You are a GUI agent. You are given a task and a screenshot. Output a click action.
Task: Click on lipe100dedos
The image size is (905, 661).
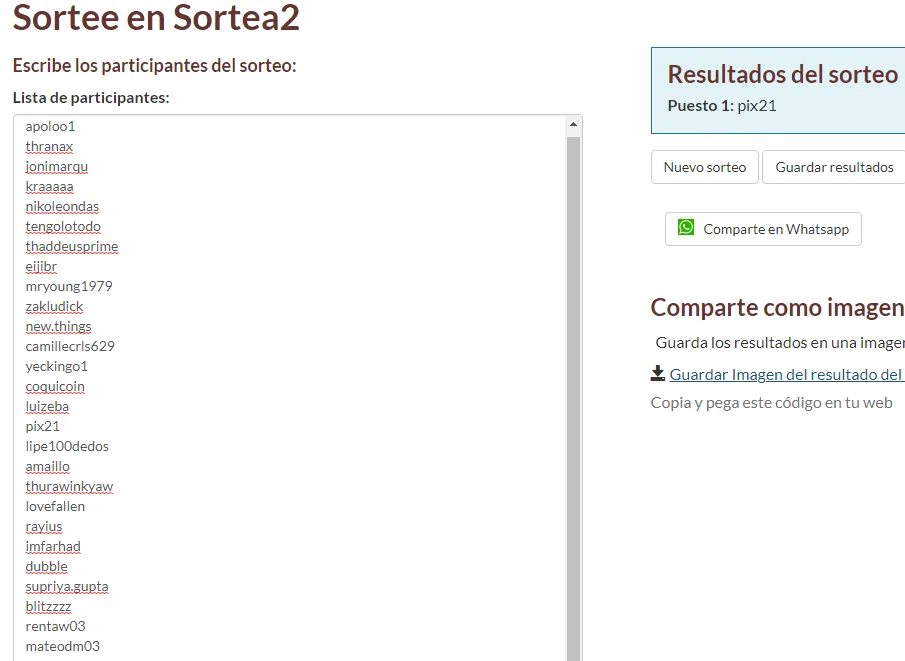coord(67,446)
